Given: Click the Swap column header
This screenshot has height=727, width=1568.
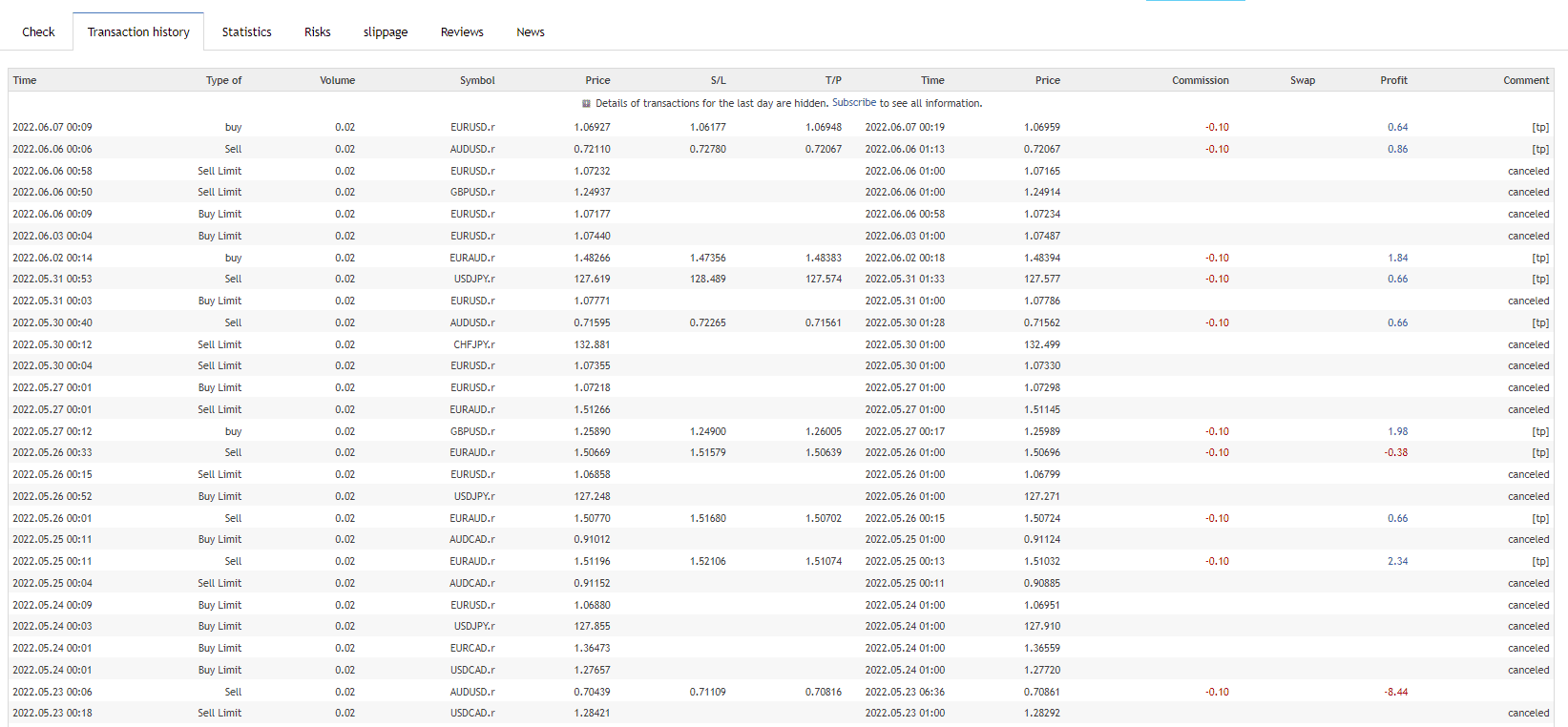Looking at the screenshot, I should (x=1303, y=80).
